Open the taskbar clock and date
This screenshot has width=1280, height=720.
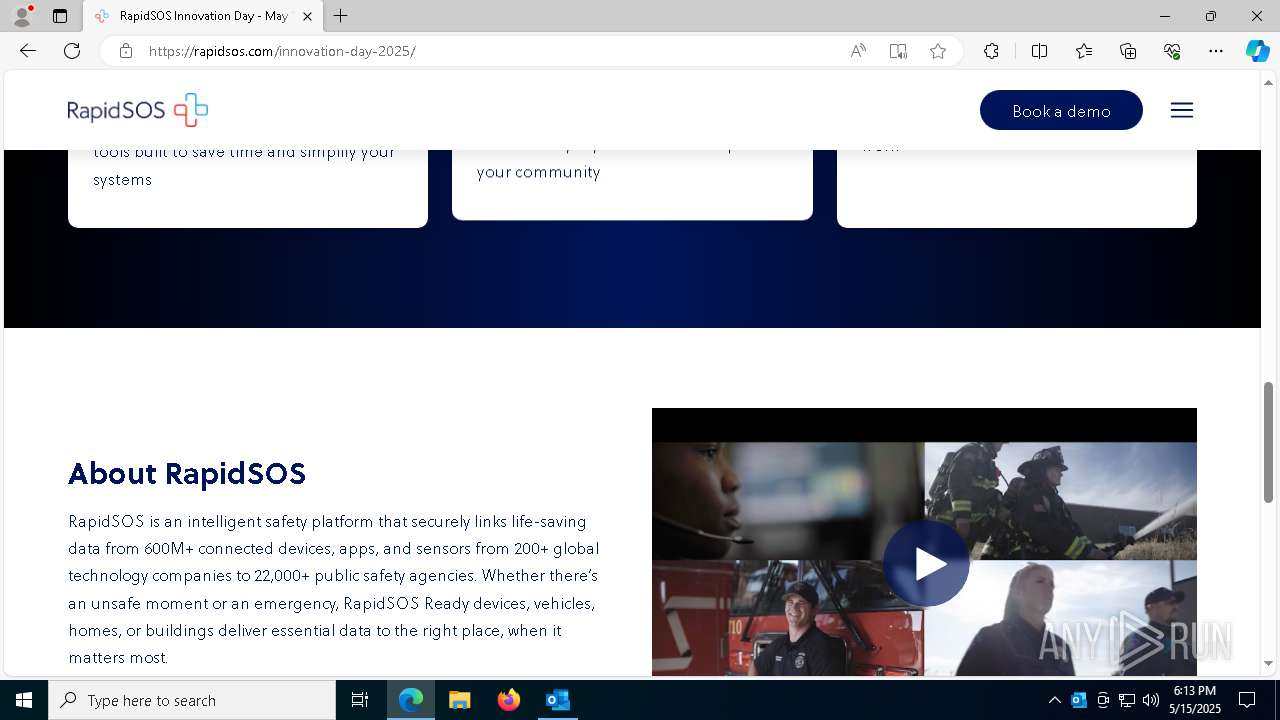[x=1196, y=700]
